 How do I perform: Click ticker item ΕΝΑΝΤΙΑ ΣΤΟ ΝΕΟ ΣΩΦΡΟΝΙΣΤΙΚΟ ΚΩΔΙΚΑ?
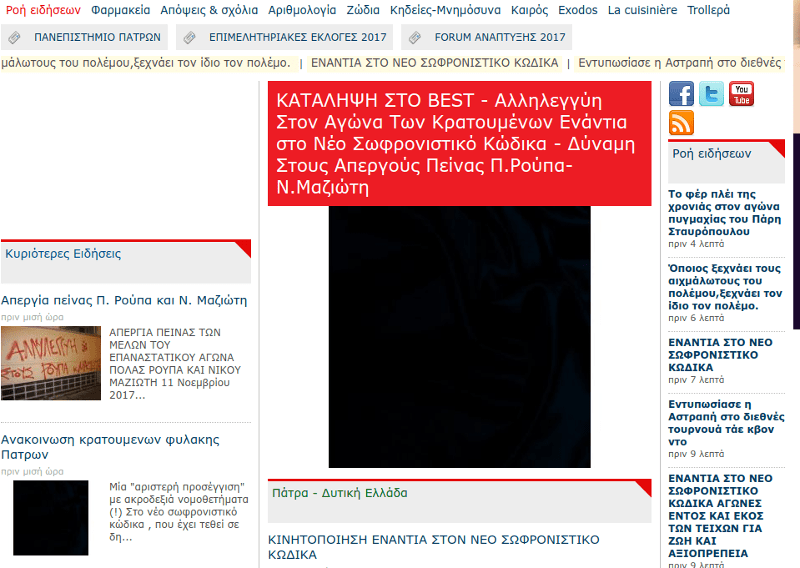[435, 63]
